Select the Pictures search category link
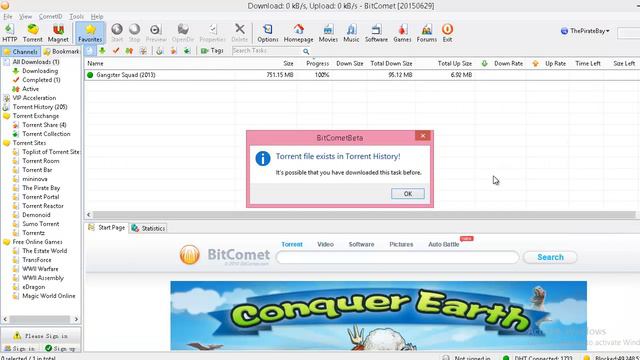The image size is (640, 360). click(401, 244)
